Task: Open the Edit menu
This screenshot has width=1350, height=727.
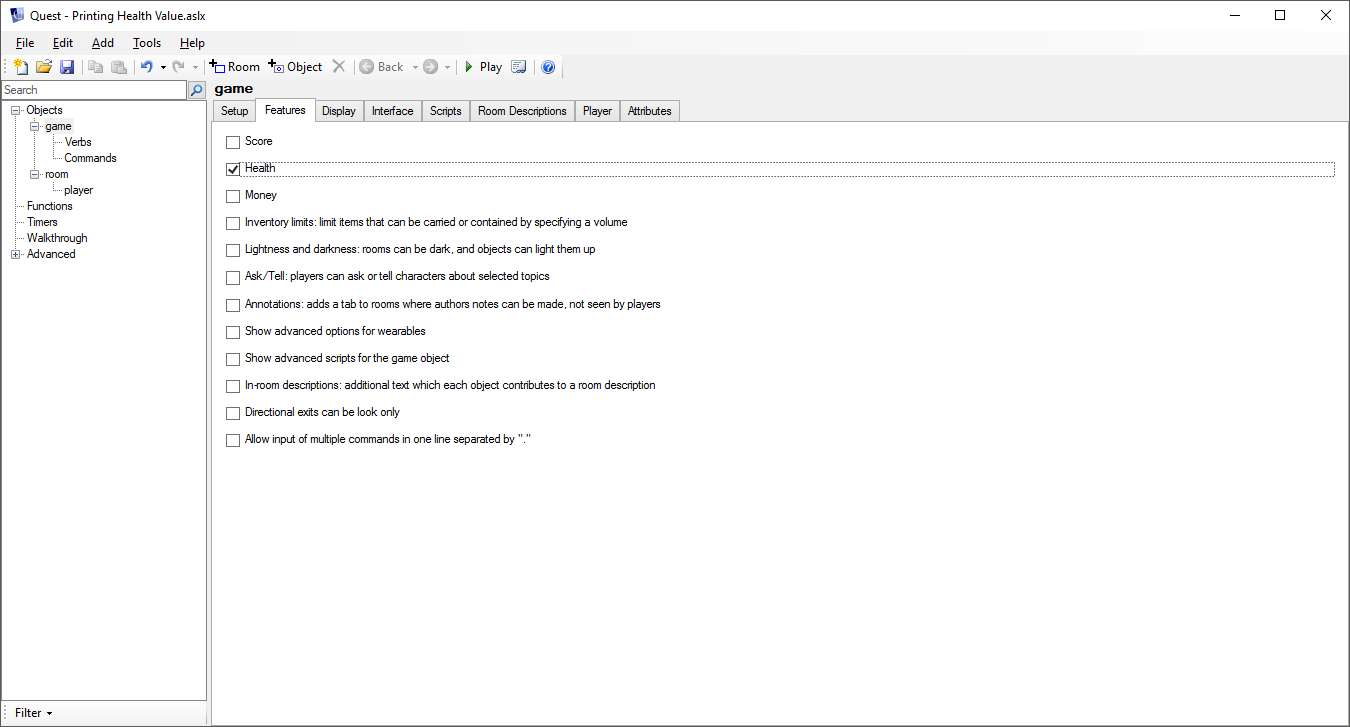Action: pyautogui.click(x=63, y=43)
